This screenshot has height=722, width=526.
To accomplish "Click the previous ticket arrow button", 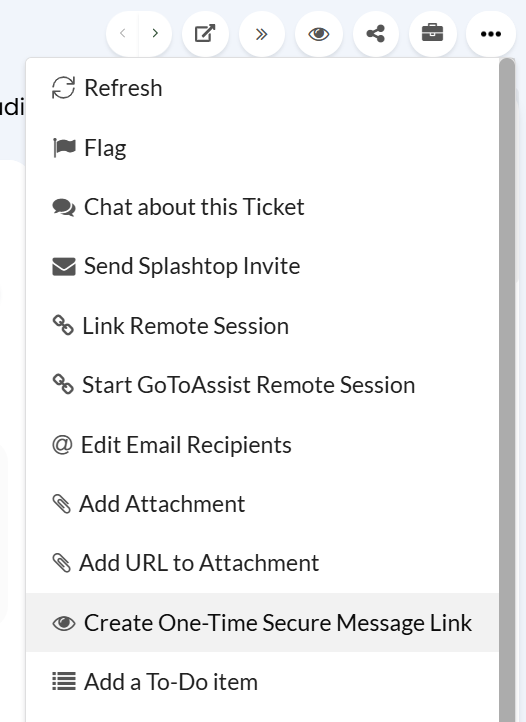I will tap(123, 34).
